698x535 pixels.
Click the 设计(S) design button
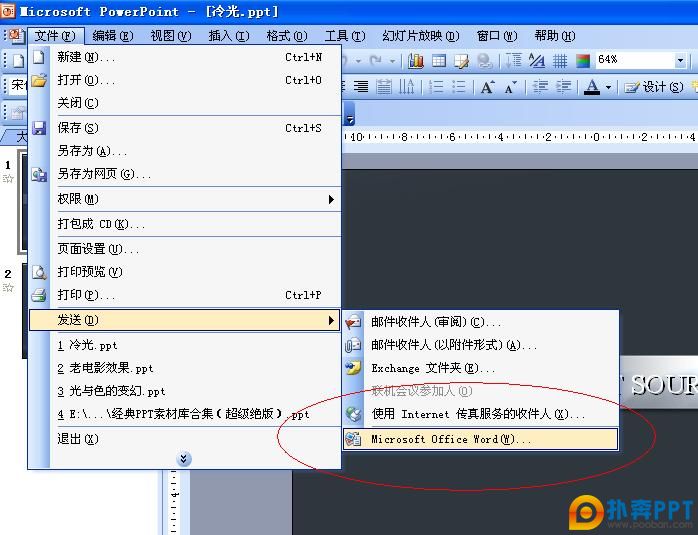[x=653, y=87]
